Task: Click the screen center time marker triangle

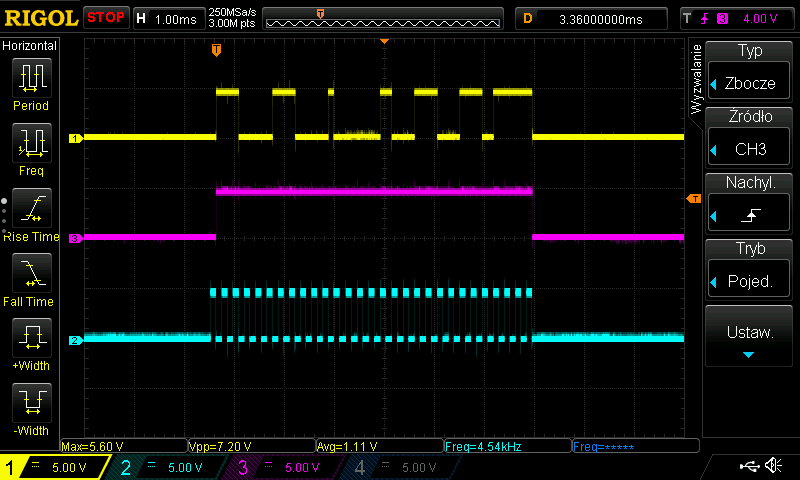Action: click(385, 41)
